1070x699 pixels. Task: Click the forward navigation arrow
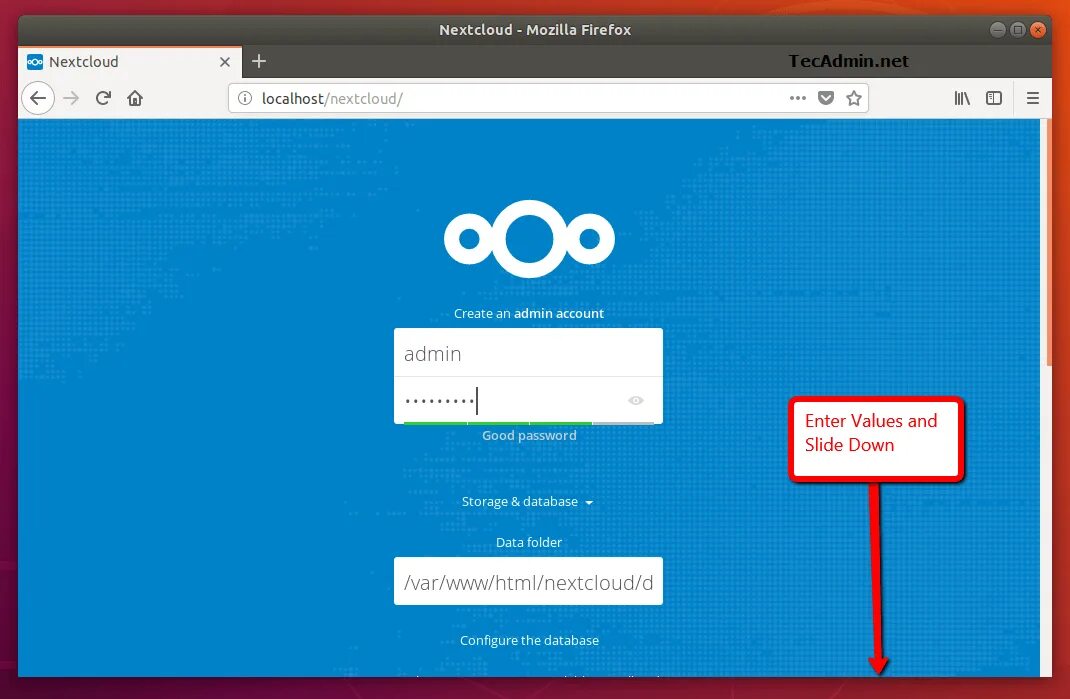[71, 98]
